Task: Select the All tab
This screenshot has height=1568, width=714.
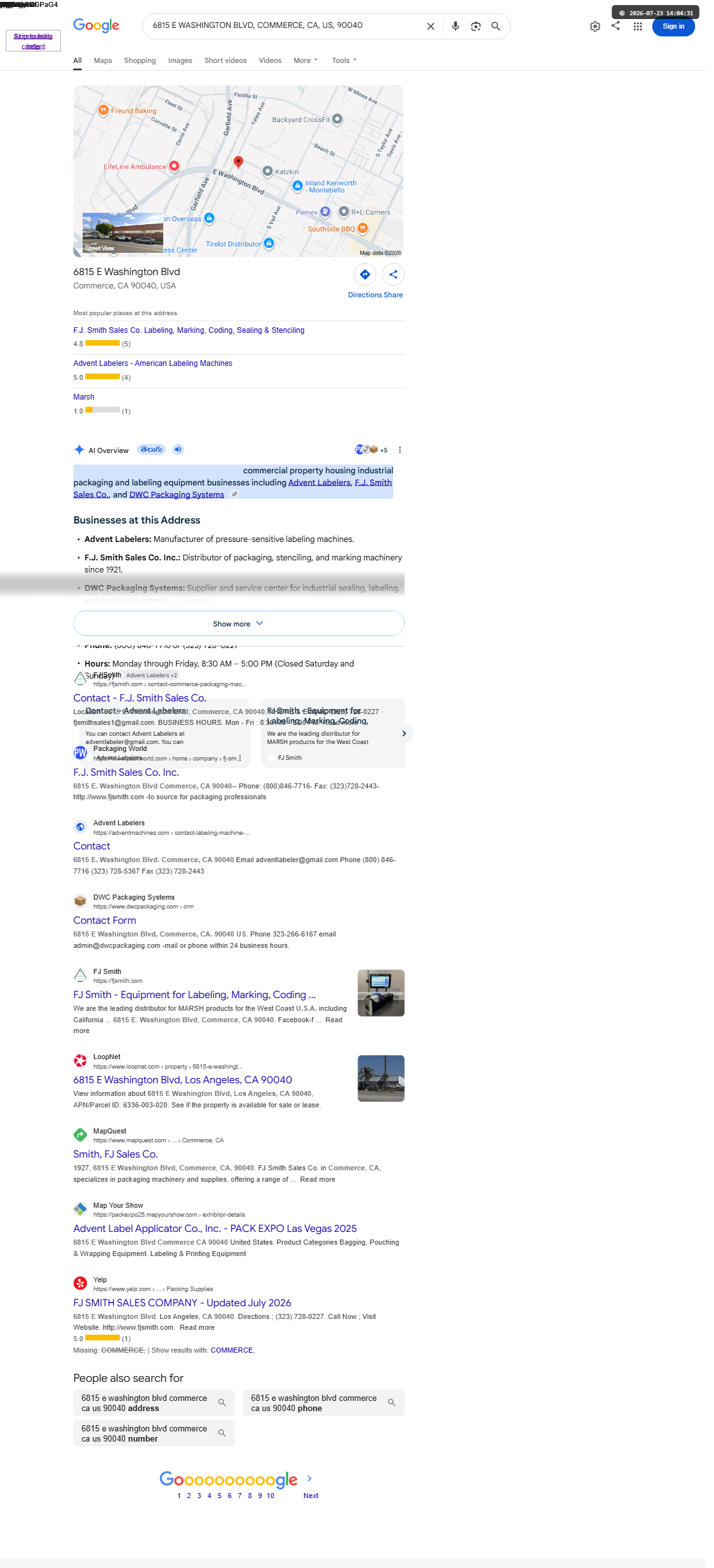Action: (x=77, y=60)
